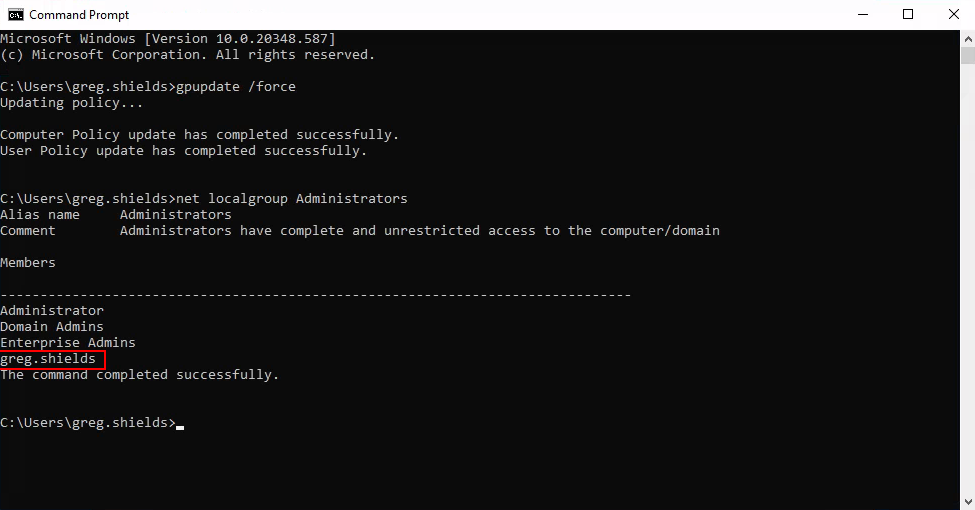The image size is (975, 510).
Task: Click the highlighted greg.shields member entry
Action: coord(49,359)
